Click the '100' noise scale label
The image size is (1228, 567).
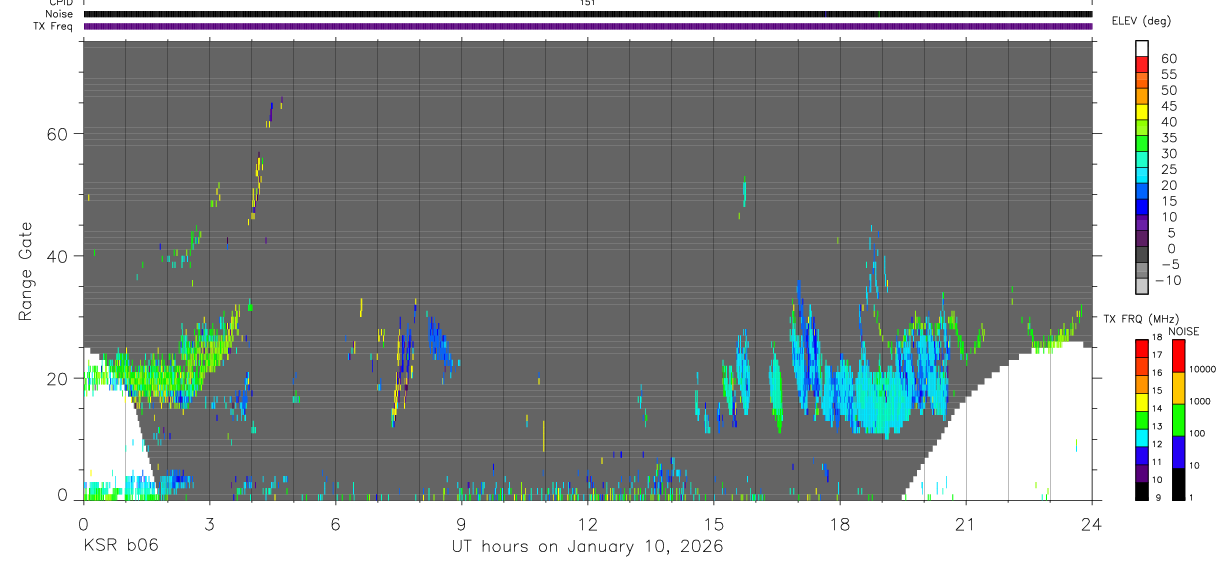1199,433
